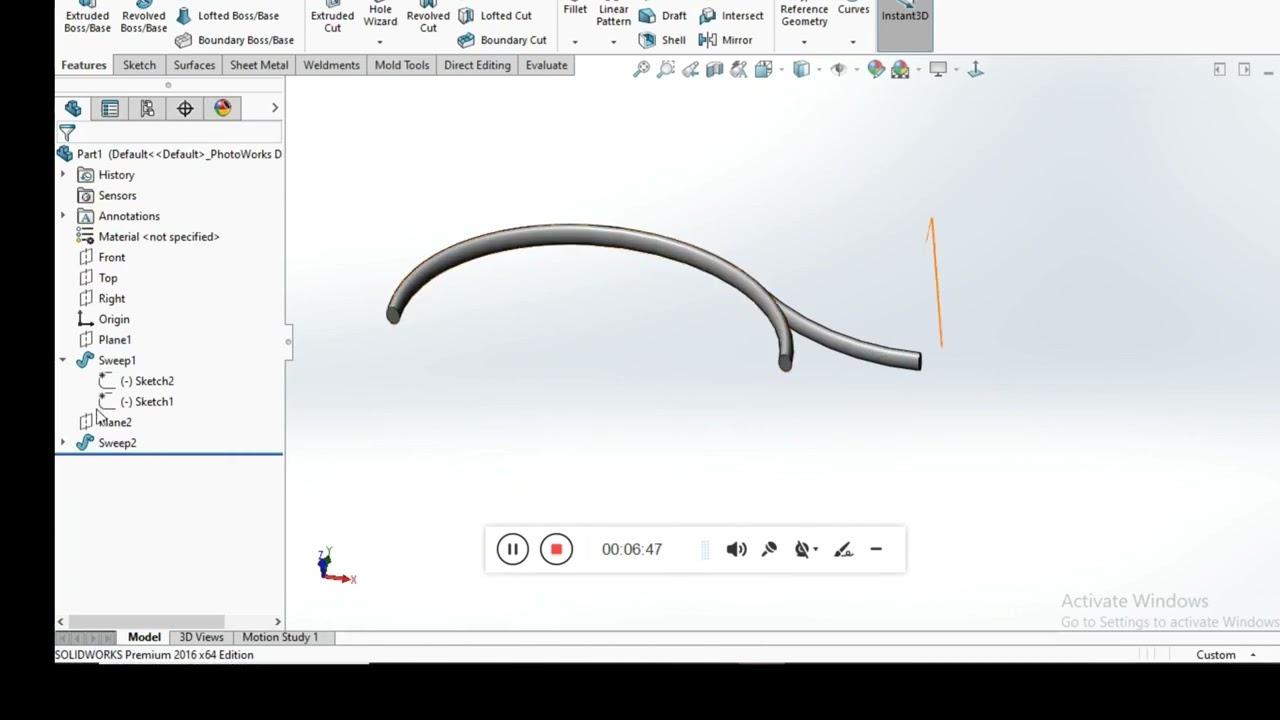Click Previous View icon in view toolbar
Viewport: 1280px width, 720px height.
(x=690, y=69)
